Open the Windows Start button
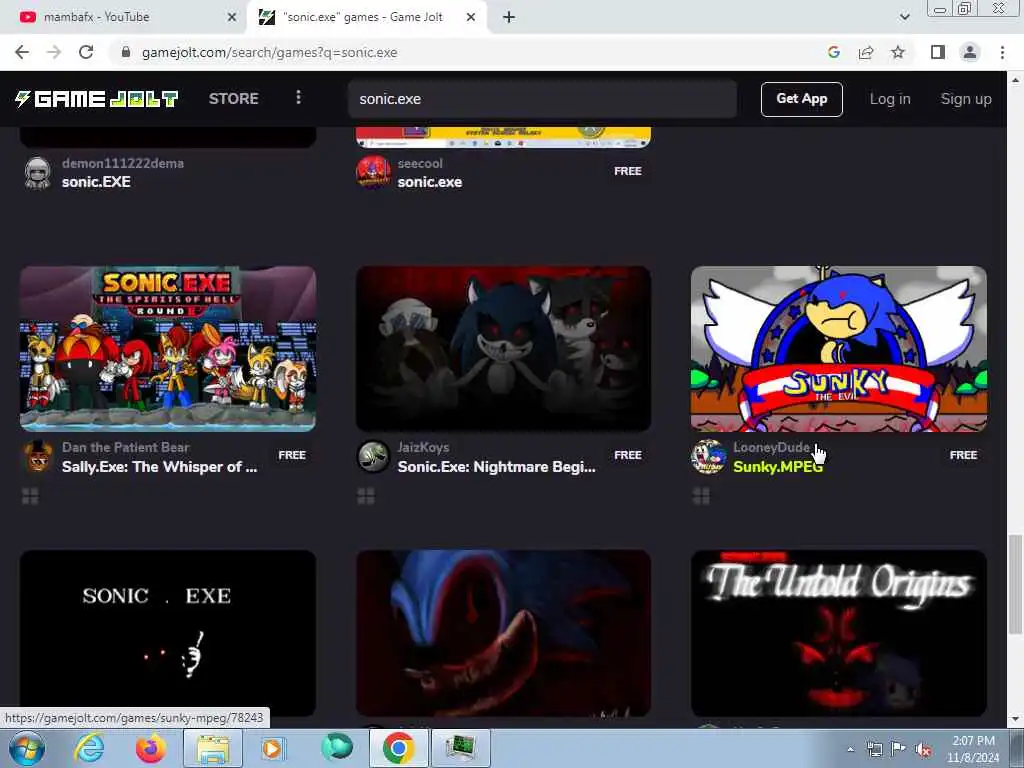The height and width of the screenshot is (768, 1024). coord(26,748)
